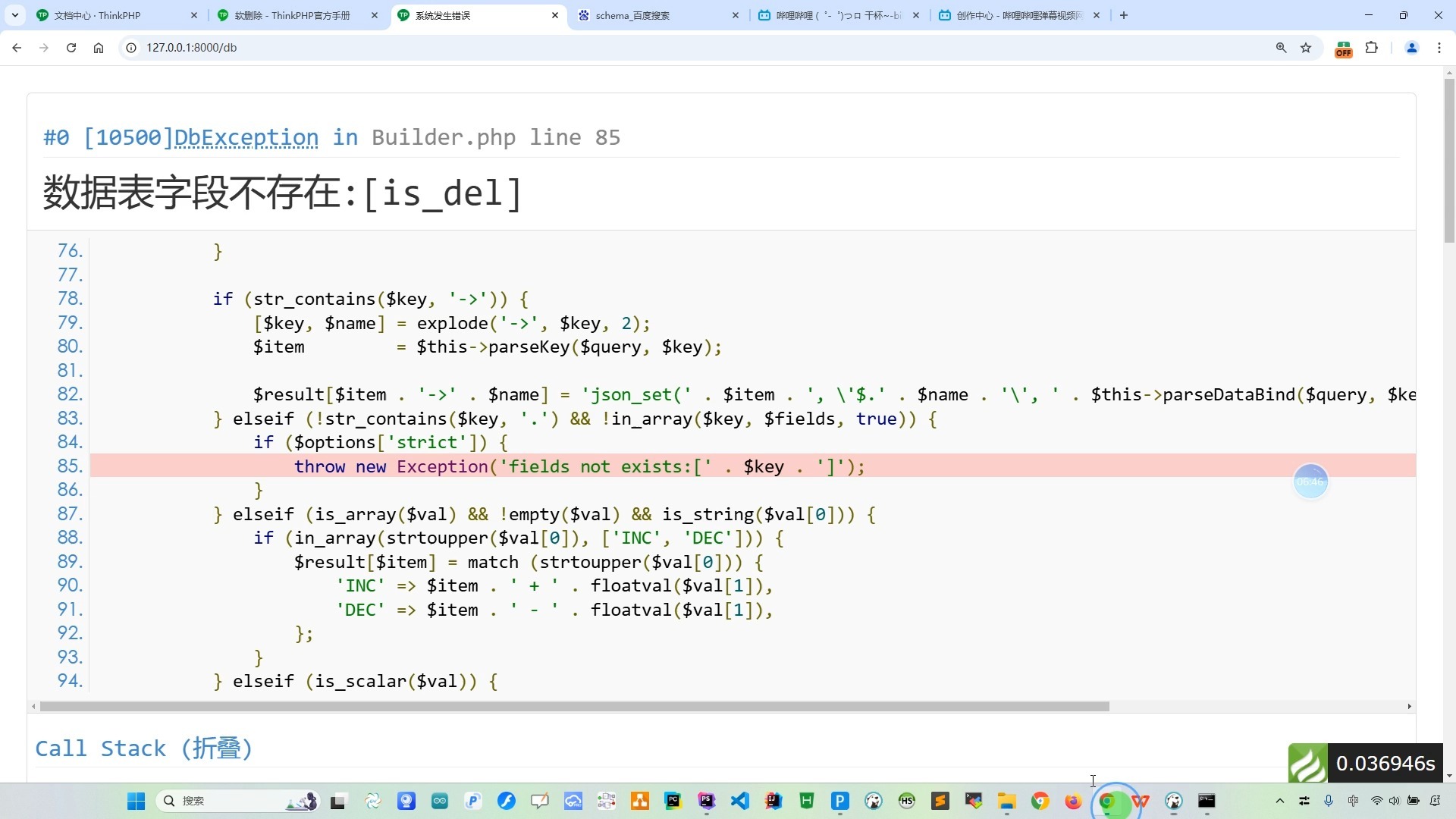
Task: Open Task View from the taskbar
Action: [x=338, y=801]
